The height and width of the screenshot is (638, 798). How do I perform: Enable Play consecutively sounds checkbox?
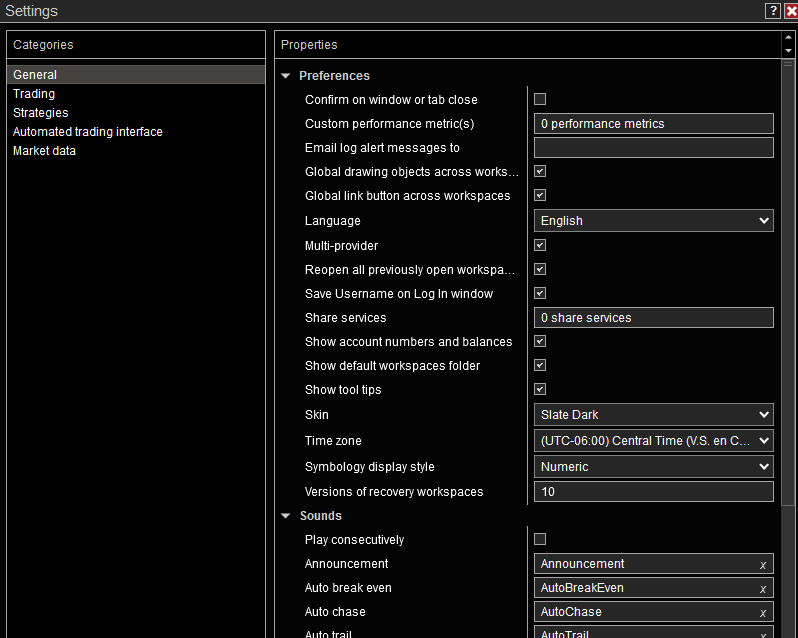coord(540,539)
